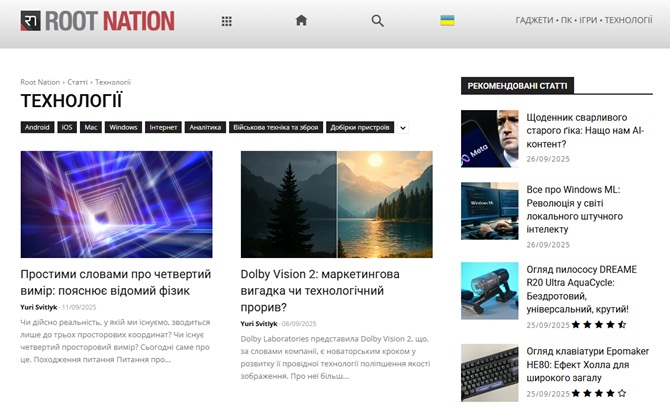Click date 11/09/2025 on first article

point(79,307)
